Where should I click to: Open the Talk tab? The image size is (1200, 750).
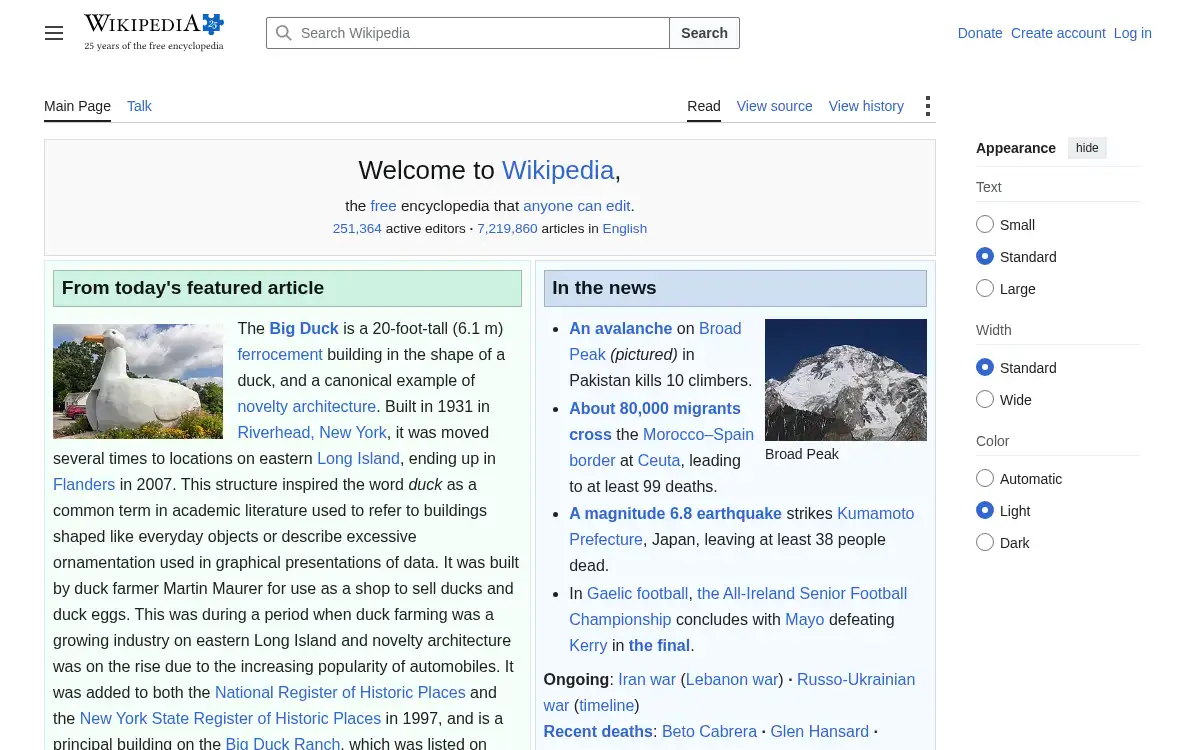[139, 106]
